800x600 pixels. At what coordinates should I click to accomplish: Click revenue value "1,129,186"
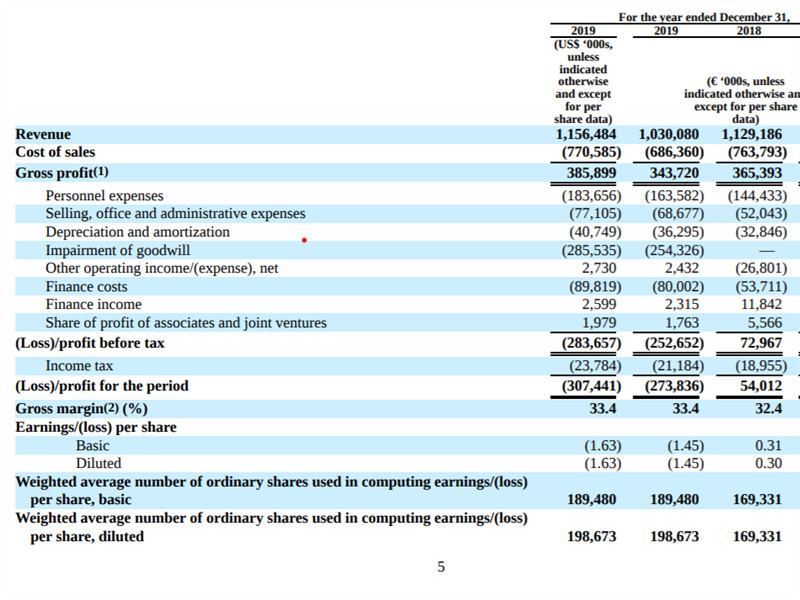point(752,134)
